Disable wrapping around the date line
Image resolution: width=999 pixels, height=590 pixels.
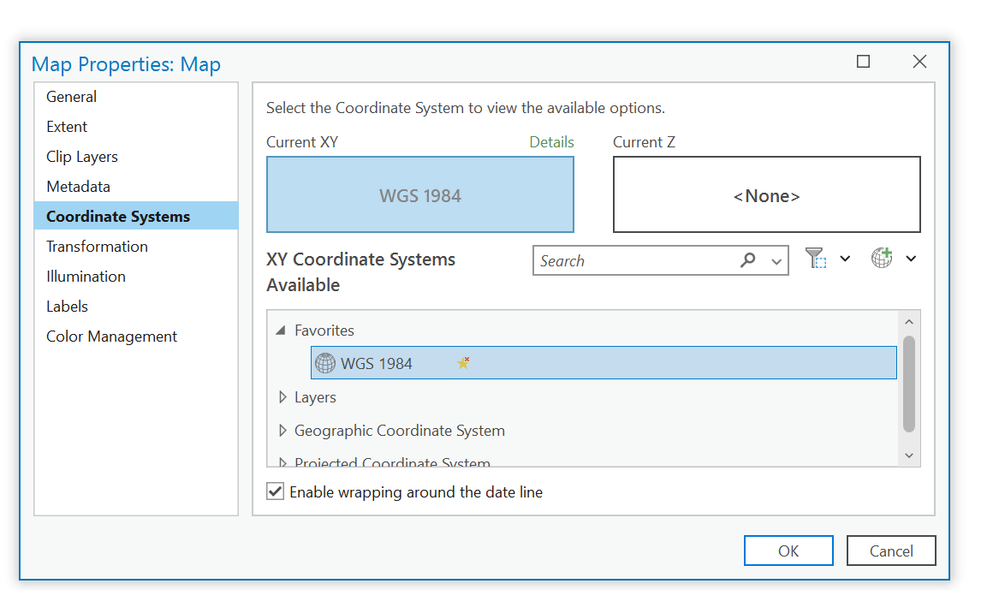pyautogui.click(x=276, y=492)
